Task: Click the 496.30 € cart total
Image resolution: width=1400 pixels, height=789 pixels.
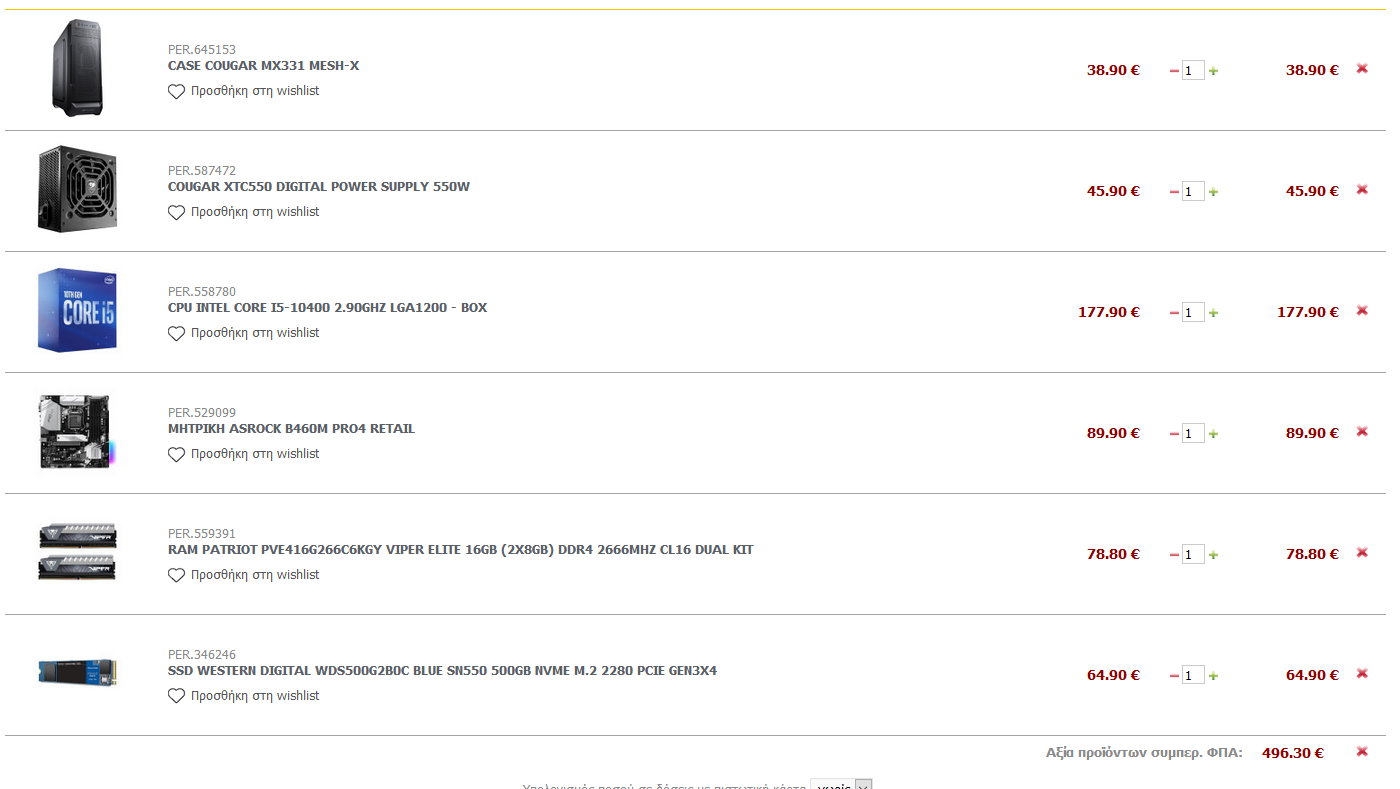Action: pos(1293,753)
